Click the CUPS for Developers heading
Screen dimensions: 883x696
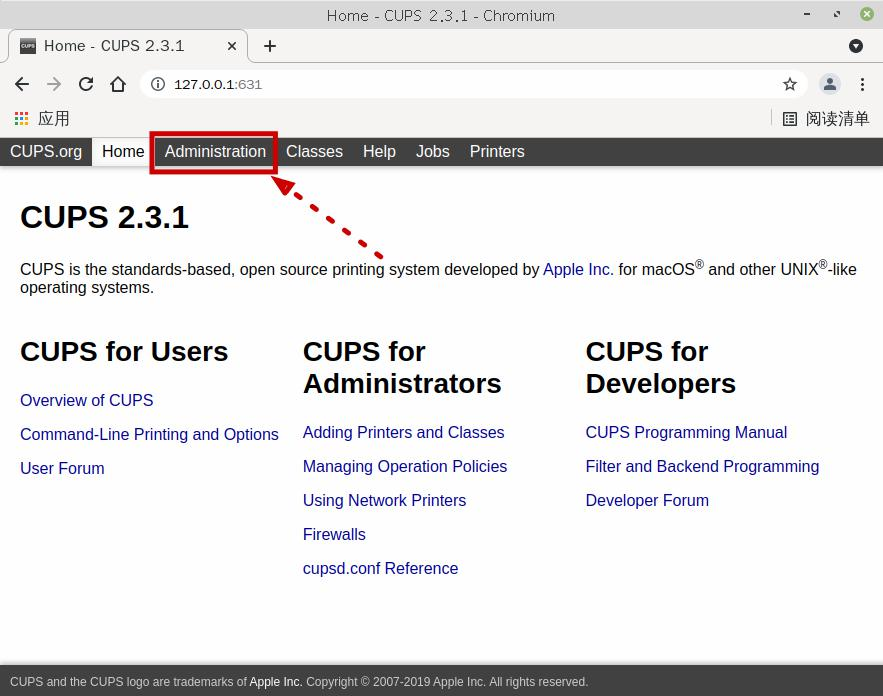[660, 368]
